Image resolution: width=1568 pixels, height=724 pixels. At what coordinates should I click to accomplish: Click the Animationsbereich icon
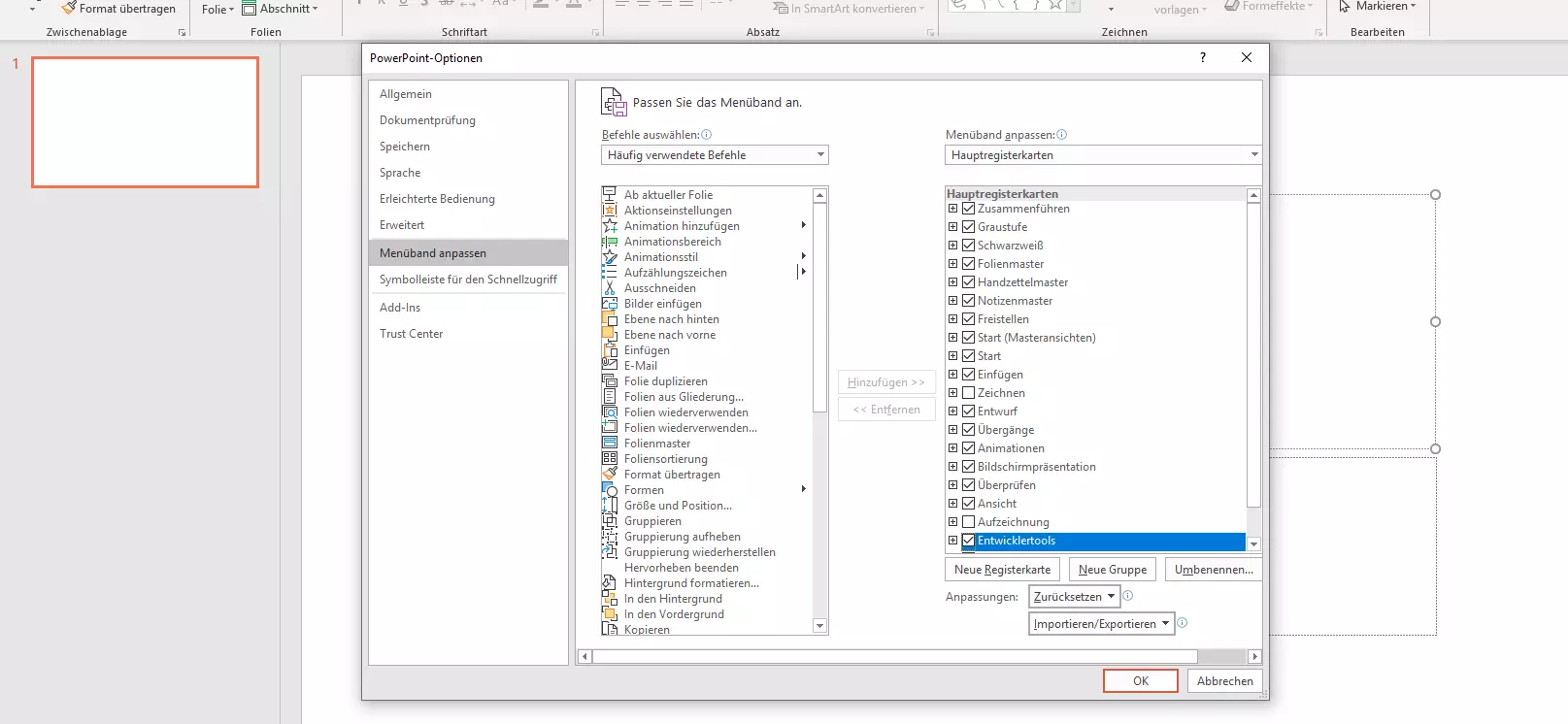pos(610,241)
